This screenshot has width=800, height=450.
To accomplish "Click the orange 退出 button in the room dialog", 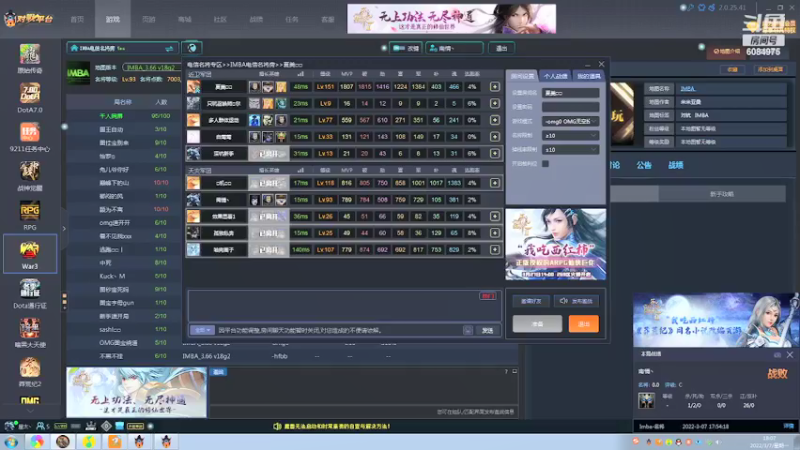I will click(583, 324).
